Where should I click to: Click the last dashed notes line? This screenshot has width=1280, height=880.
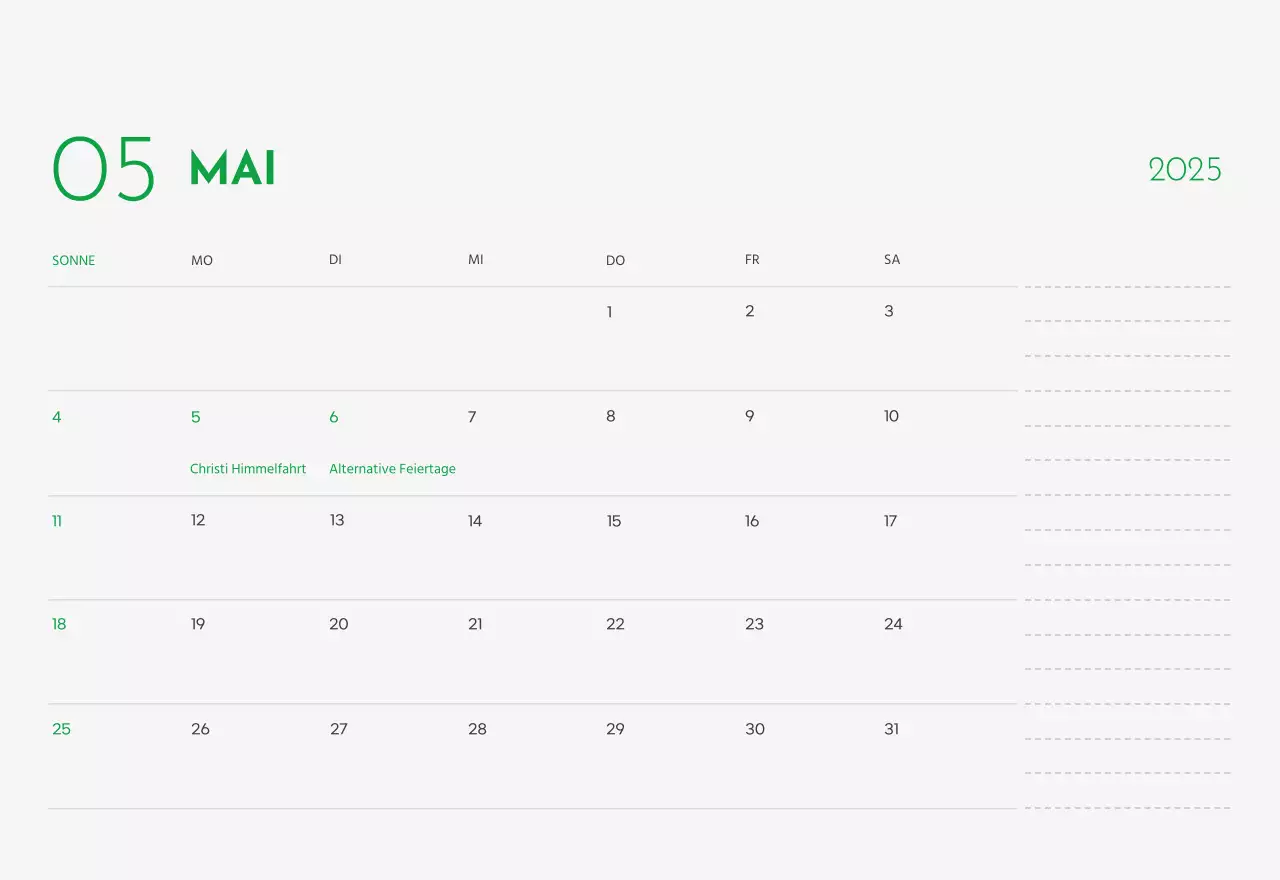(x=1127, y=807)
